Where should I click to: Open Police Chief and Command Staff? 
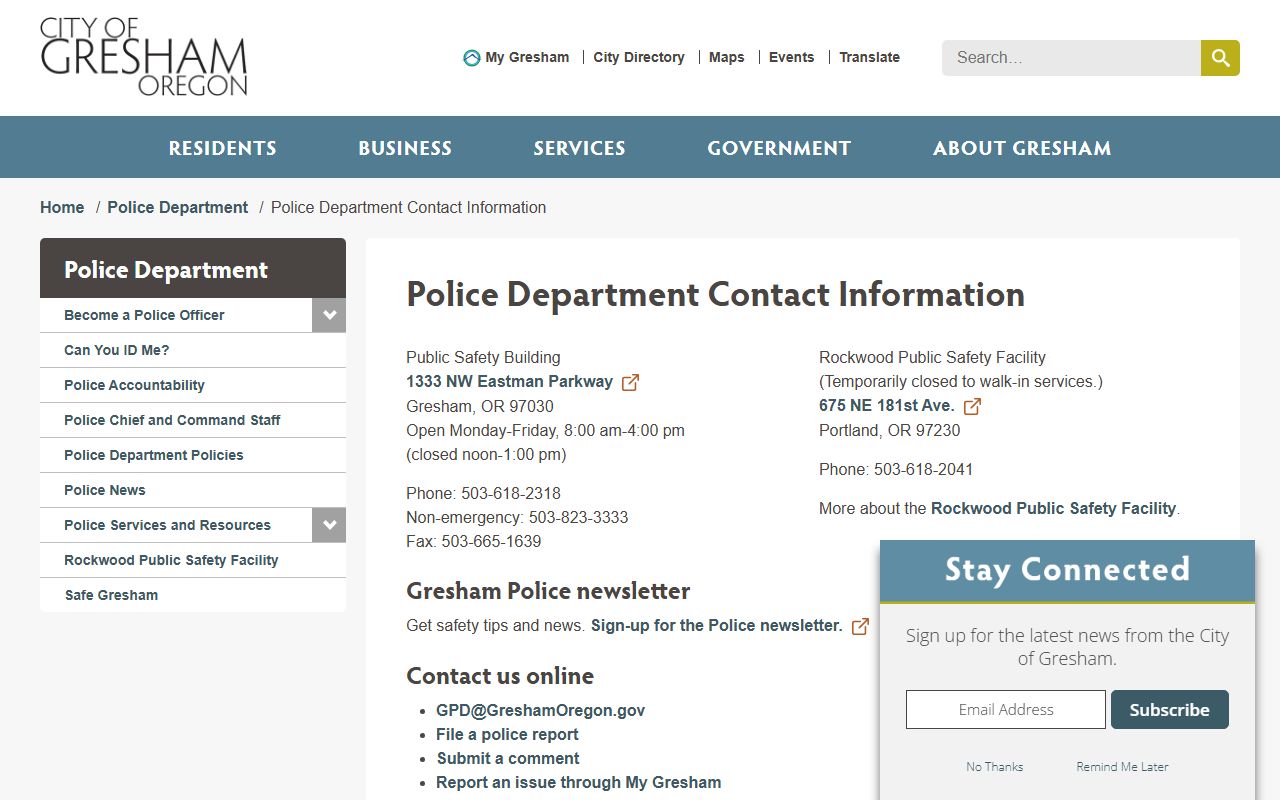point(172,420)
